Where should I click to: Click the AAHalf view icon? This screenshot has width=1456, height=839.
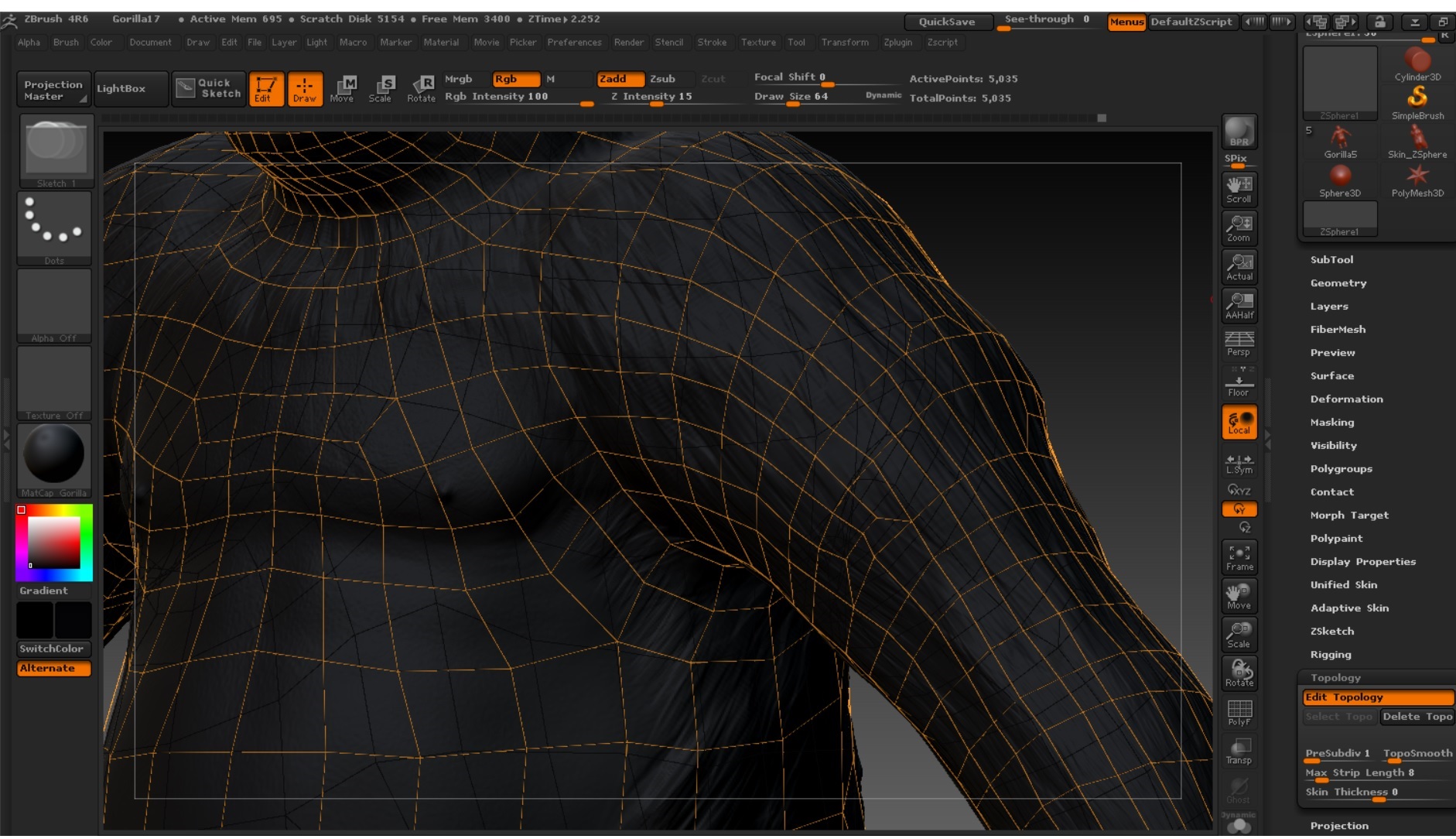pos(1239,305)
